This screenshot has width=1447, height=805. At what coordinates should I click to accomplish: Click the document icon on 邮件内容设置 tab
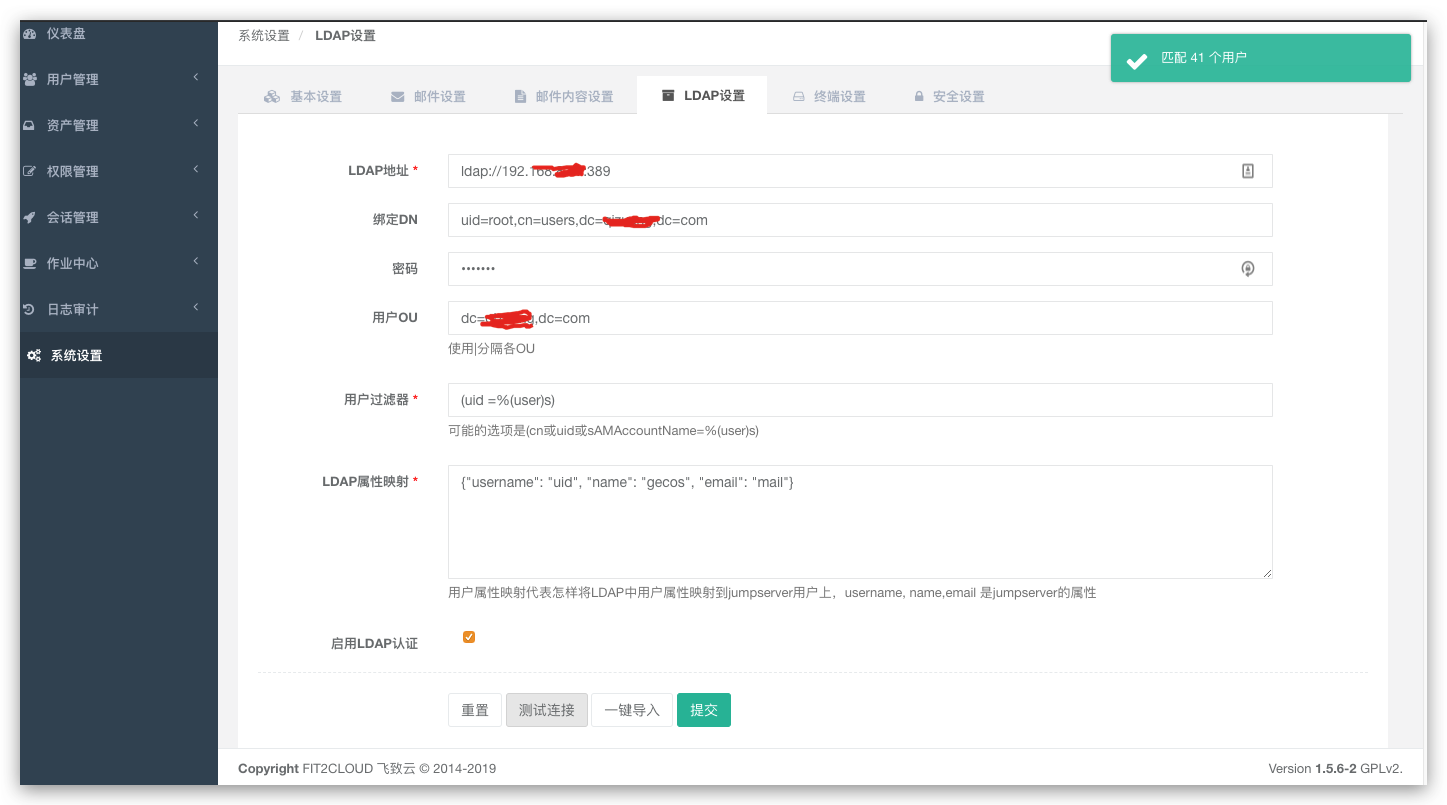pyautogui.click(x=520, y=97)
